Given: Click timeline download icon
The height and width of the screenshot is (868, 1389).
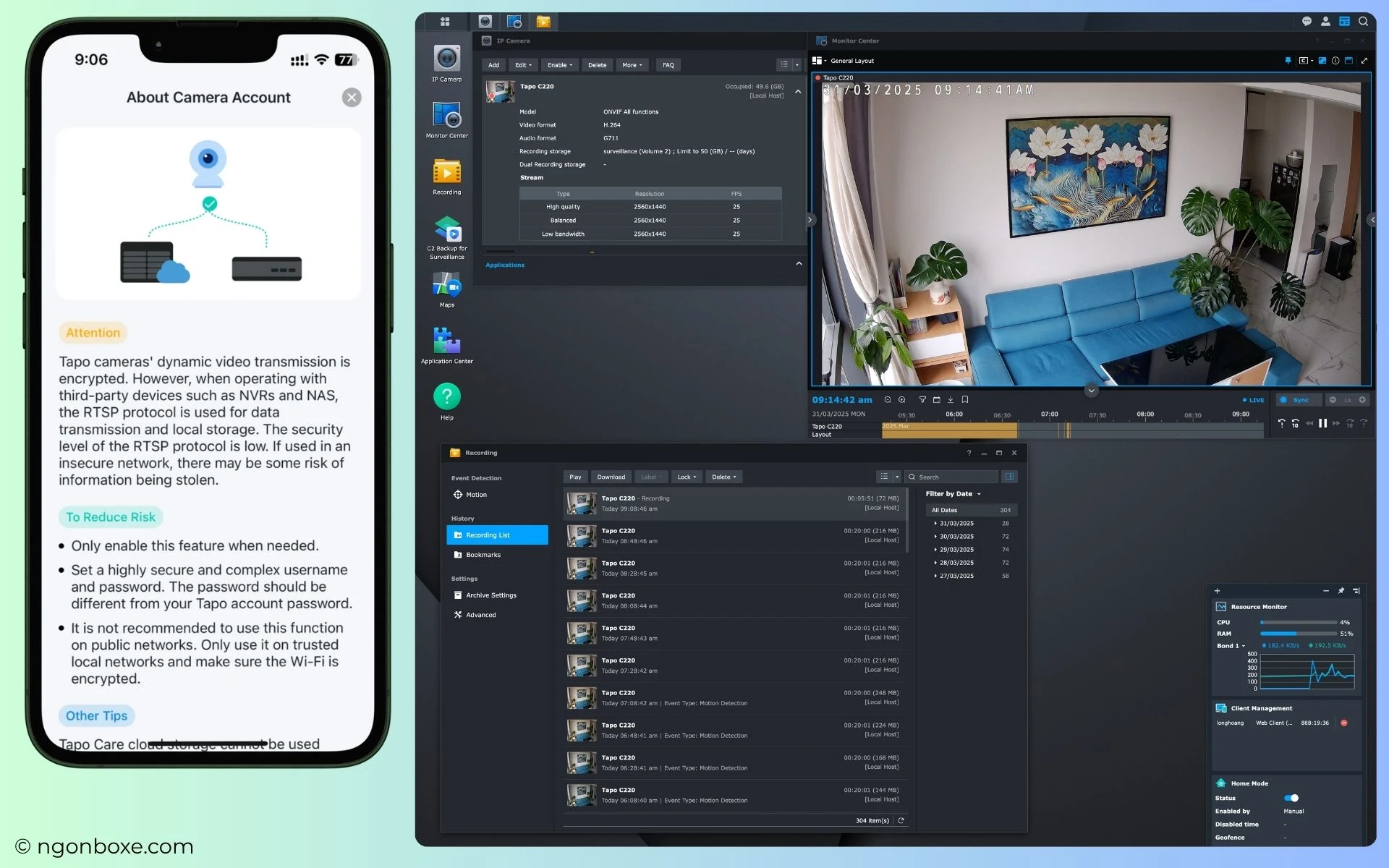Looking at the screenshot, I should (x=951, y=399).
